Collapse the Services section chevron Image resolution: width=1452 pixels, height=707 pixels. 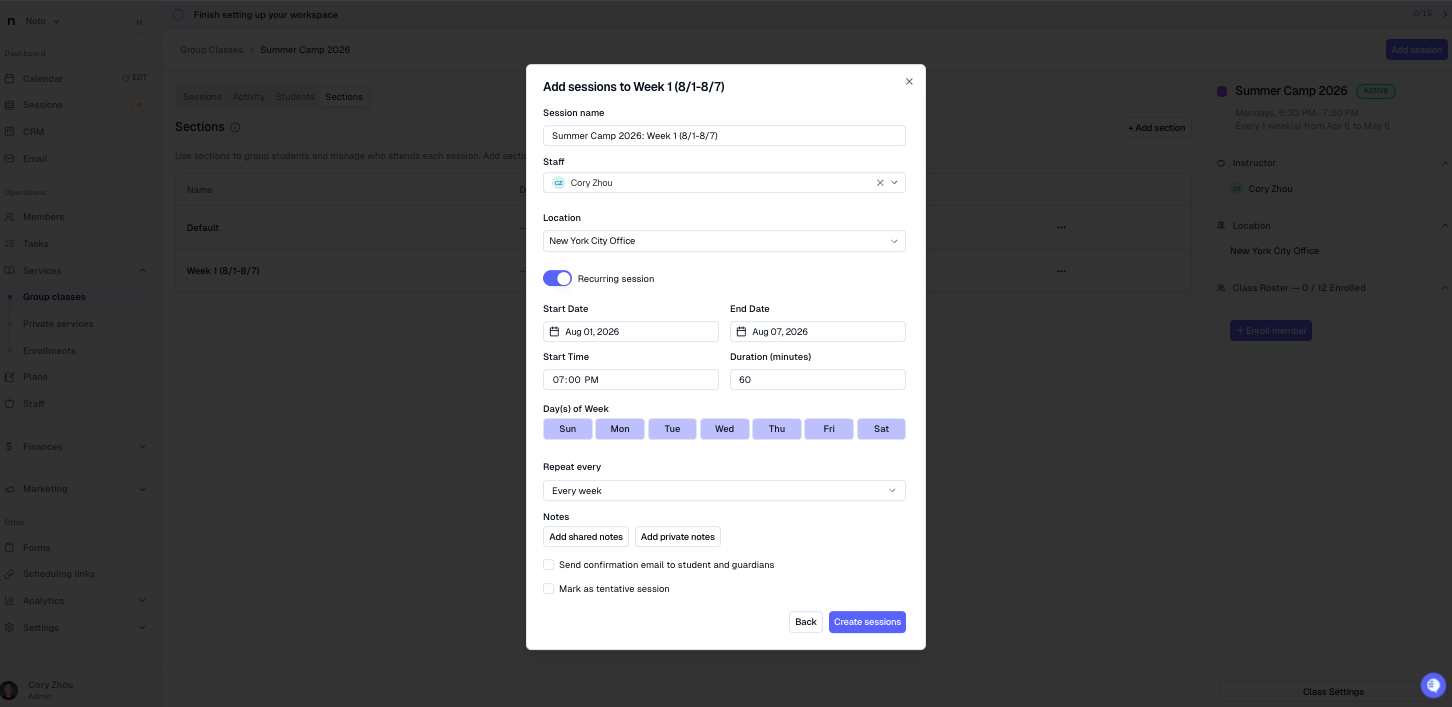point(142,271)
